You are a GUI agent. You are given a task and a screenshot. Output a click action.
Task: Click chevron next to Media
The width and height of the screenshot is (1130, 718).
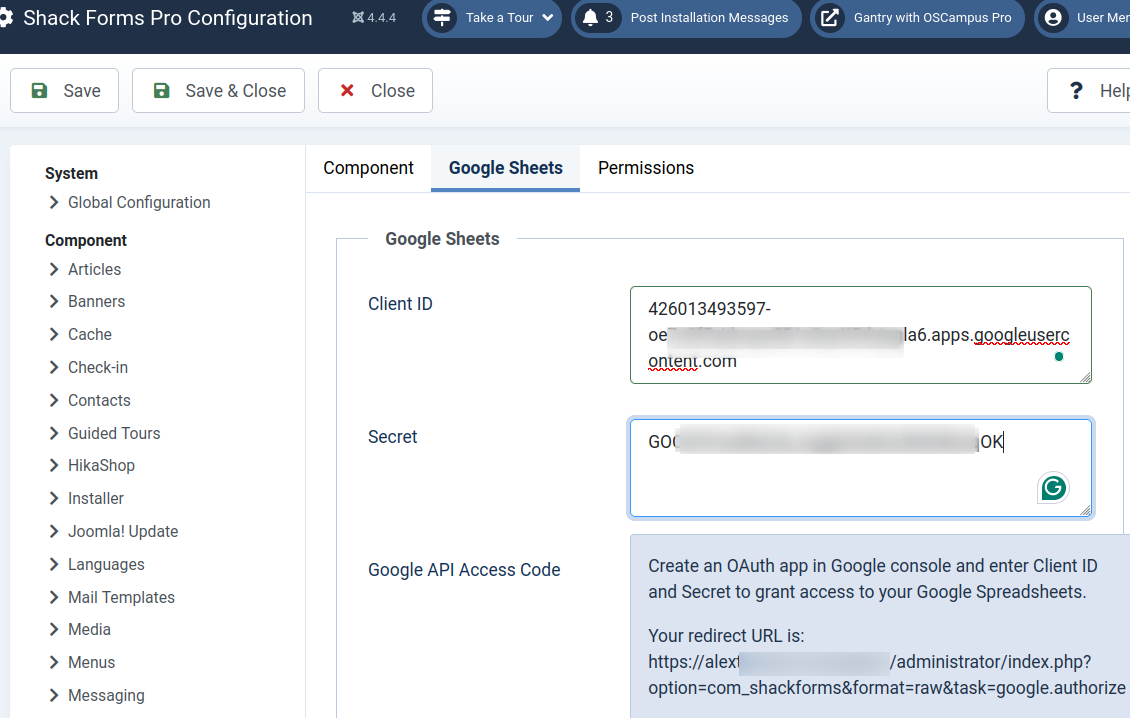pyautogui.click(x=54, y=630)
